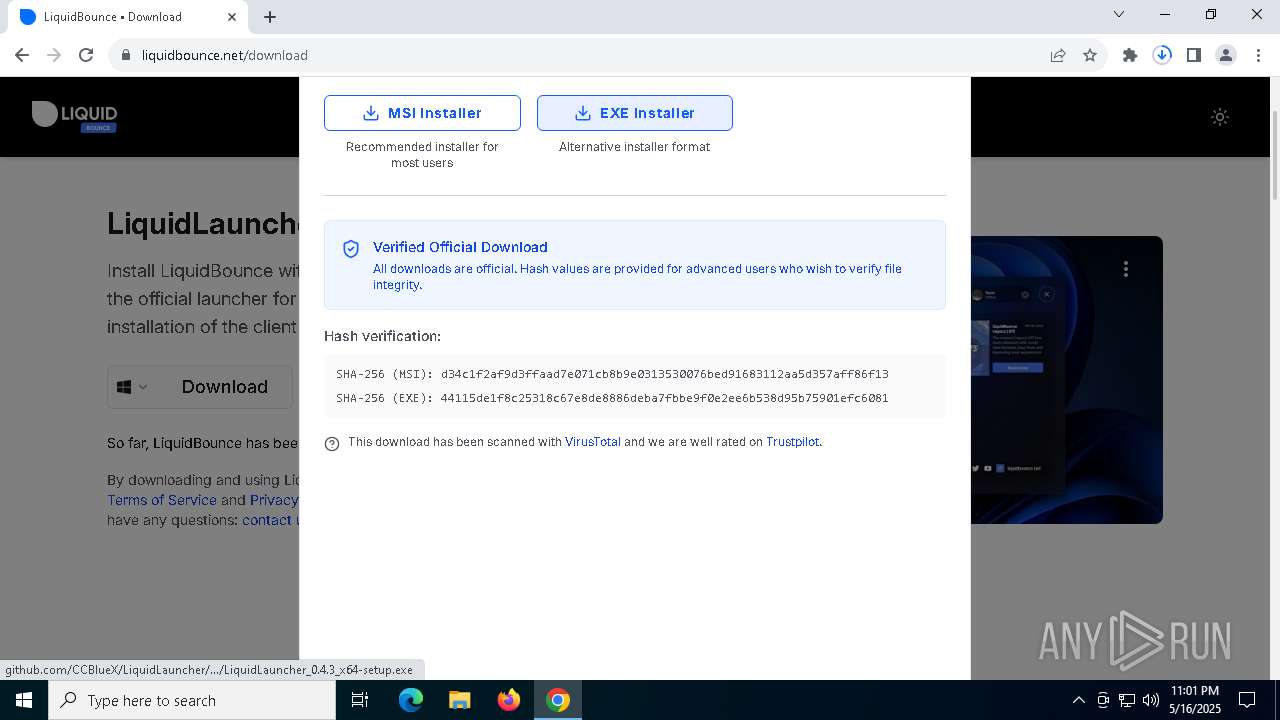Click the LiquidBounce logo
Viewport: 1280px width, 720px height.
tap(75, 116)
